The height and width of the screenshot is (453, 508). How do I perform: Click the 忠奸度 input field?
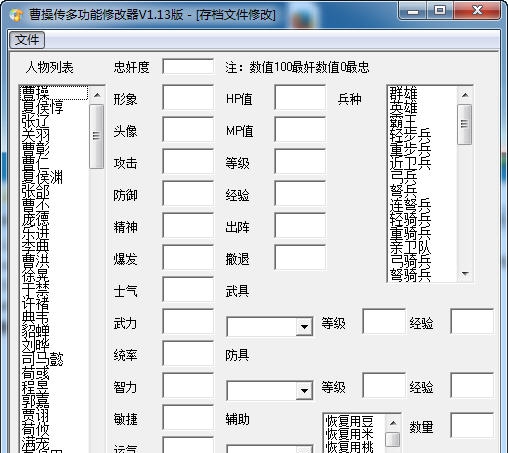[x=188, y=67]
